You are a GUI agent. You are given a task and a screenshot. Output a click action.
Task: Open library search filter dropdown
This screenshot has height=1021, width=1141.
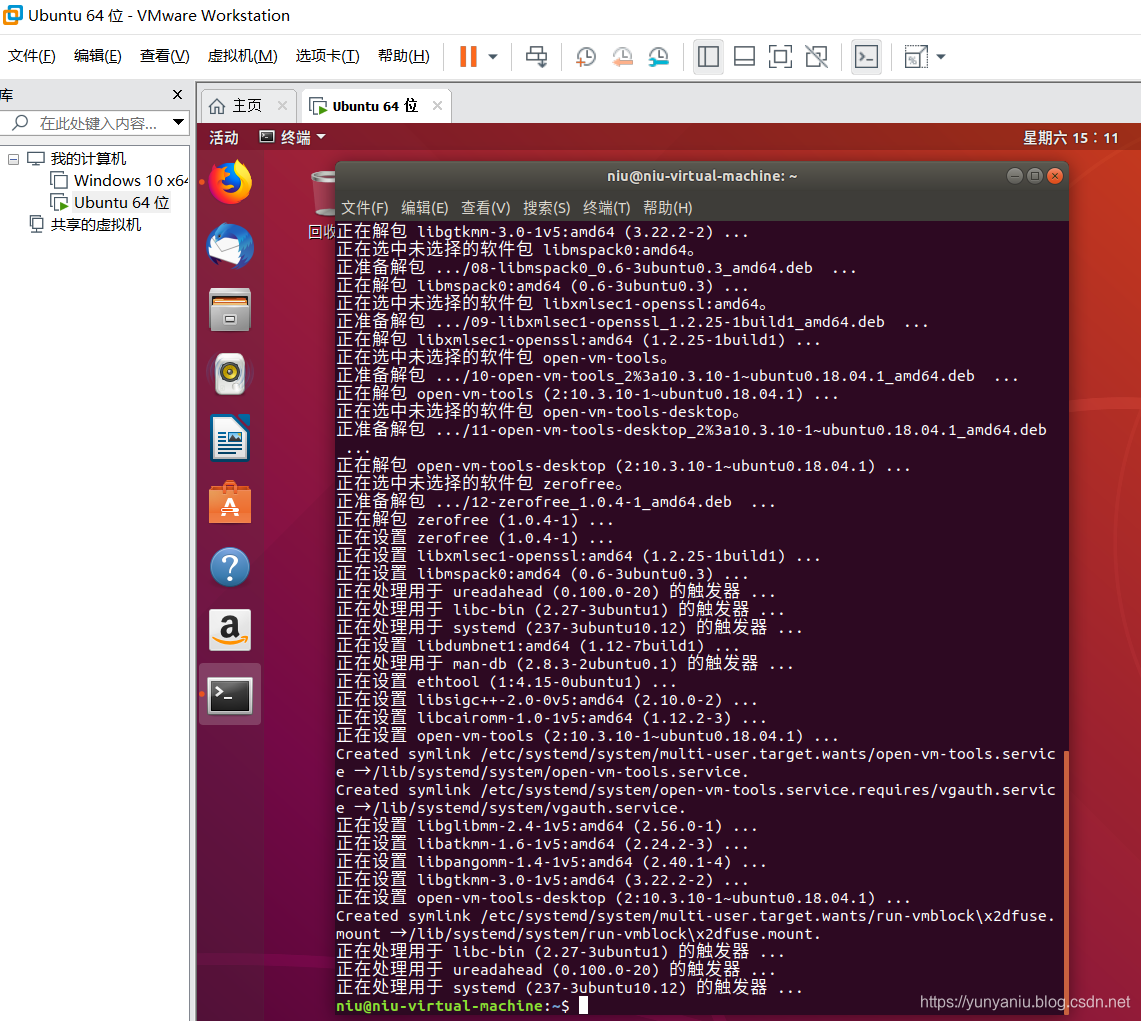tap(178, 122)
